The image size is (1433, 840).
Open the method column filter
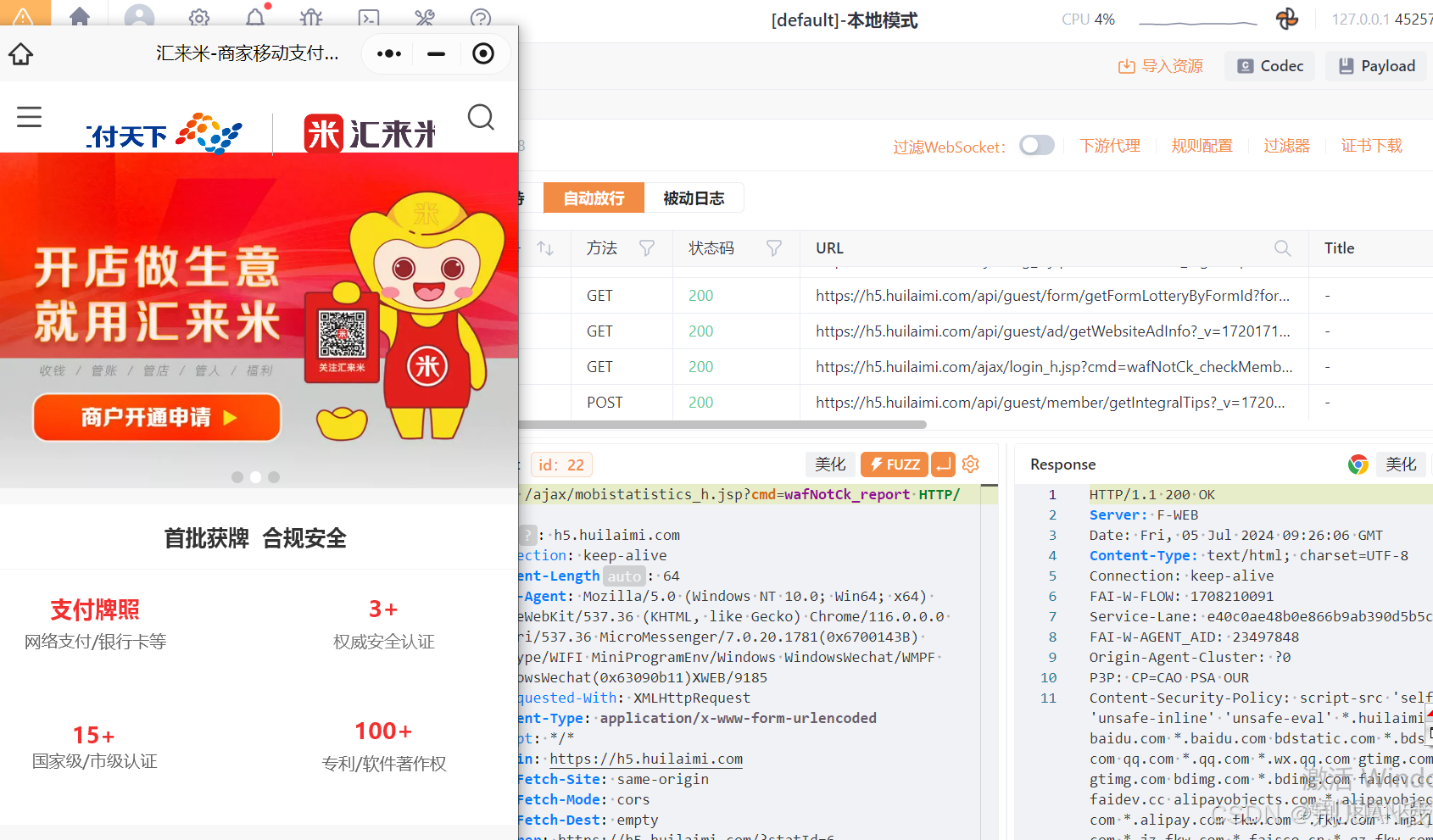coord(647,248)
